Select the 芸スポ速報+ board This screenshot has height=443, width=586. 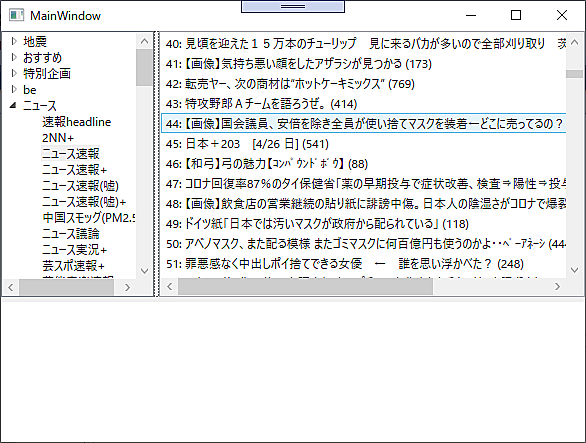pyautogui.click(x=73, y=265)
